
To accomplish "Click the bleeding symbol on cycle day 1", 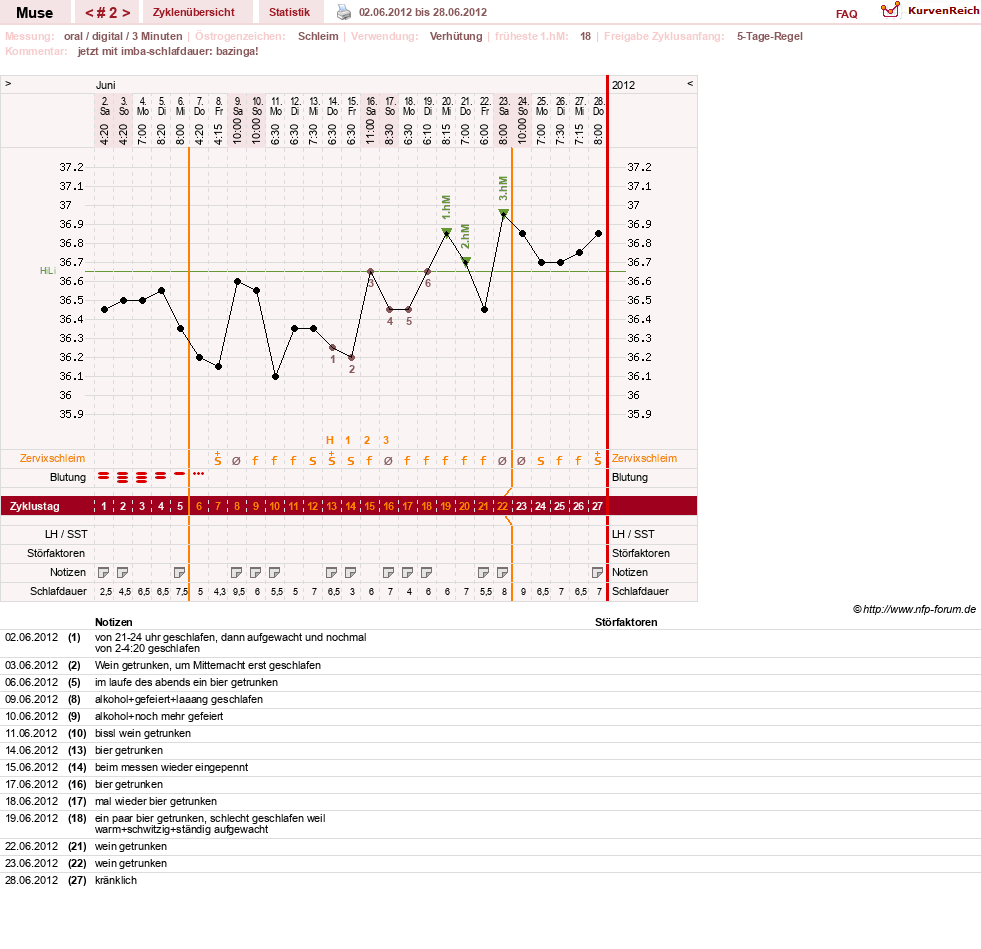I will [x=104, y=477].
